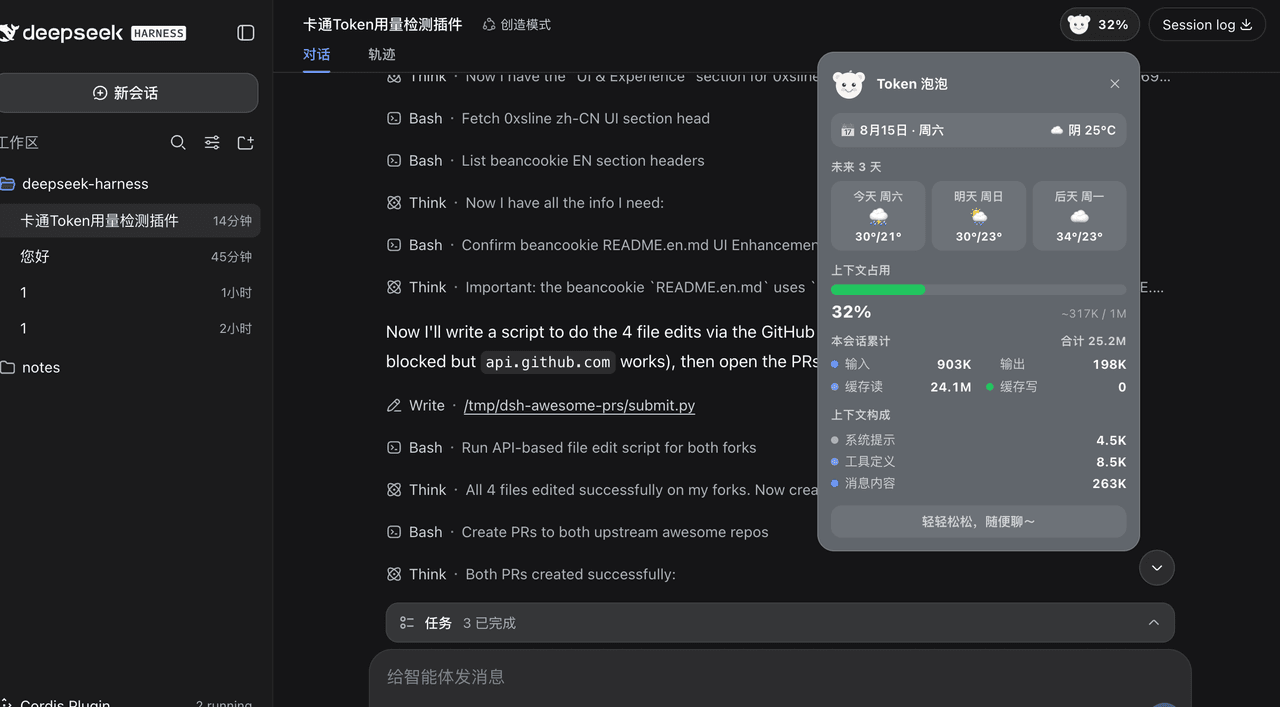Open workspace filter settings icon

pos(212,143)
